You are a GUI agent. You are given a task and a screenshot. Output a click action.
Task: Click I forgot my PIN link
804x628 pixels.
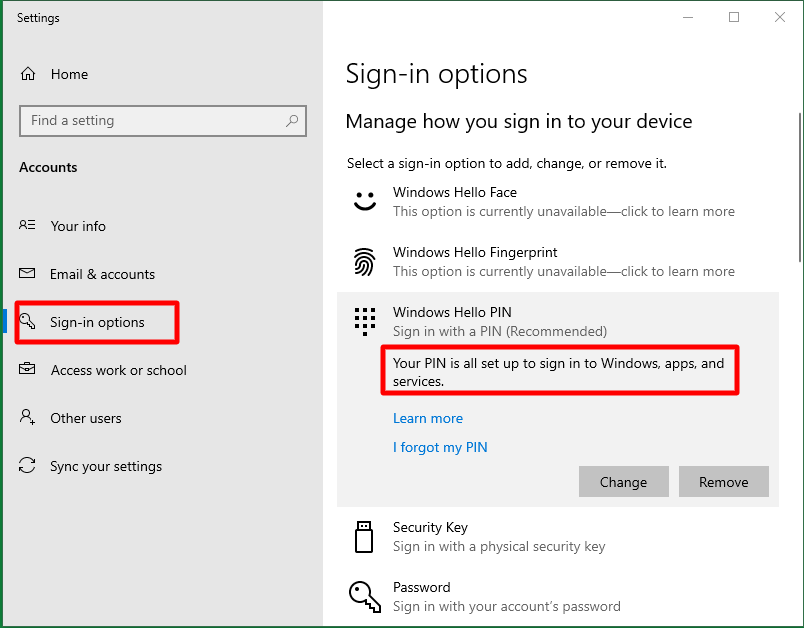click(440, 448)
